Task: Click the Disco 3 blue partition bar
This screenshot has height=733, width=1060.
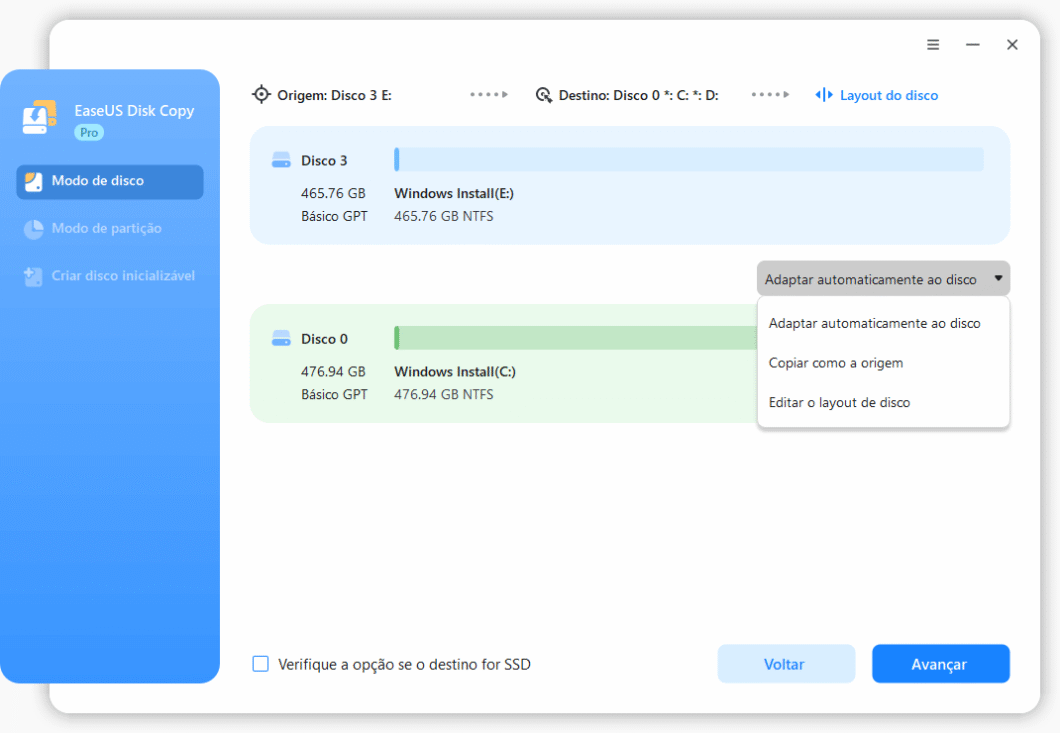Action: tap(688, 160)
